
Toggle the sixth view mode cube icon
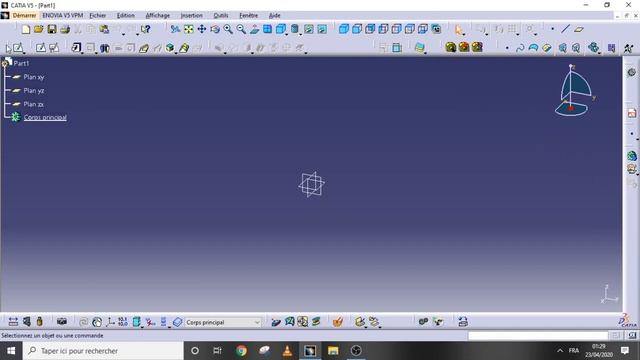(x=409, y=29)
